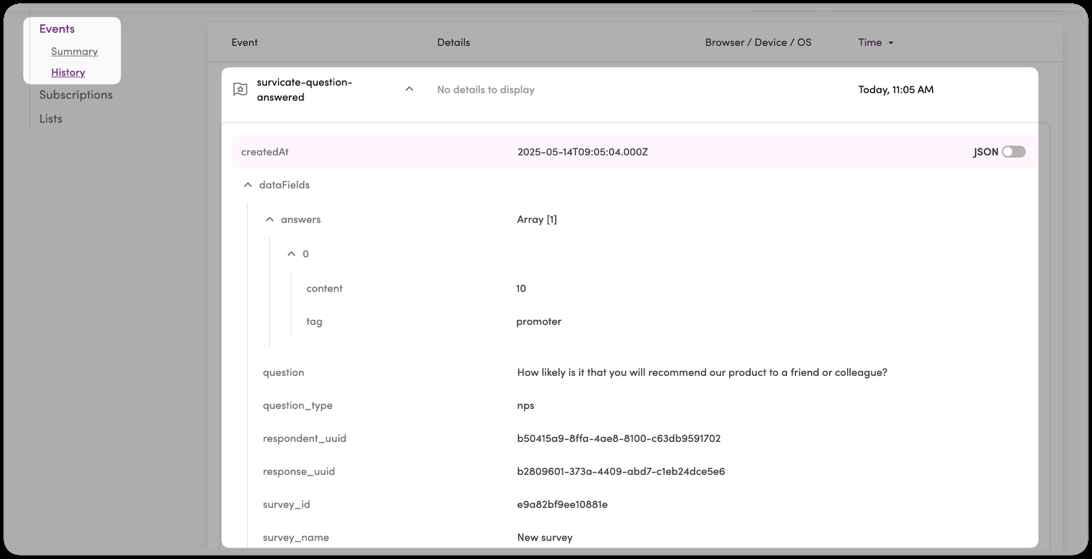The image size is (1092, 559).
Task: Select the survey_name field label
Action: 296,537
